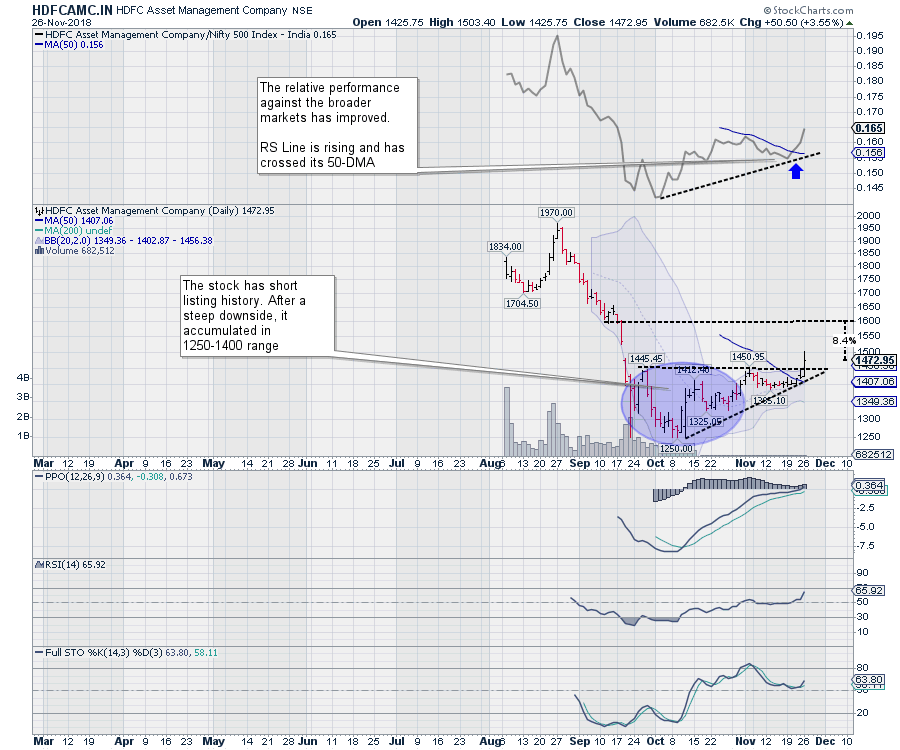This screenshot has width=900, height=750.
Task: Click the relative performance annotation box
Action: pyautogui.click(x=337, y=126)
